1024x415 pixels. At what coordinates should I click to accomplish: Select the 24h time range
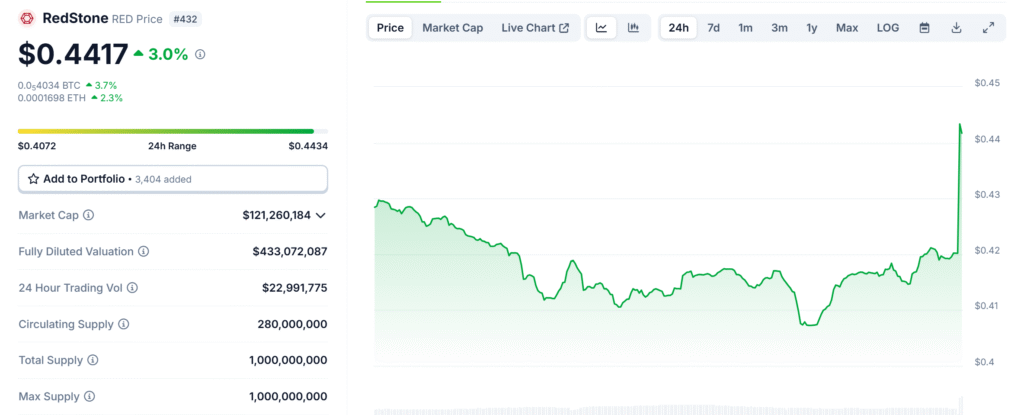tap(678, 28)
